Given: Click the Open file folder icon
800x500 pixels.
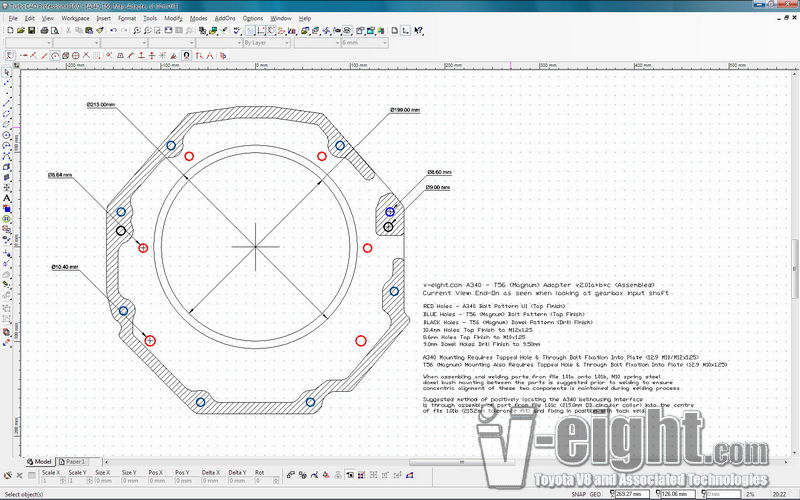Looking at the screenshot, I should 20,31.
